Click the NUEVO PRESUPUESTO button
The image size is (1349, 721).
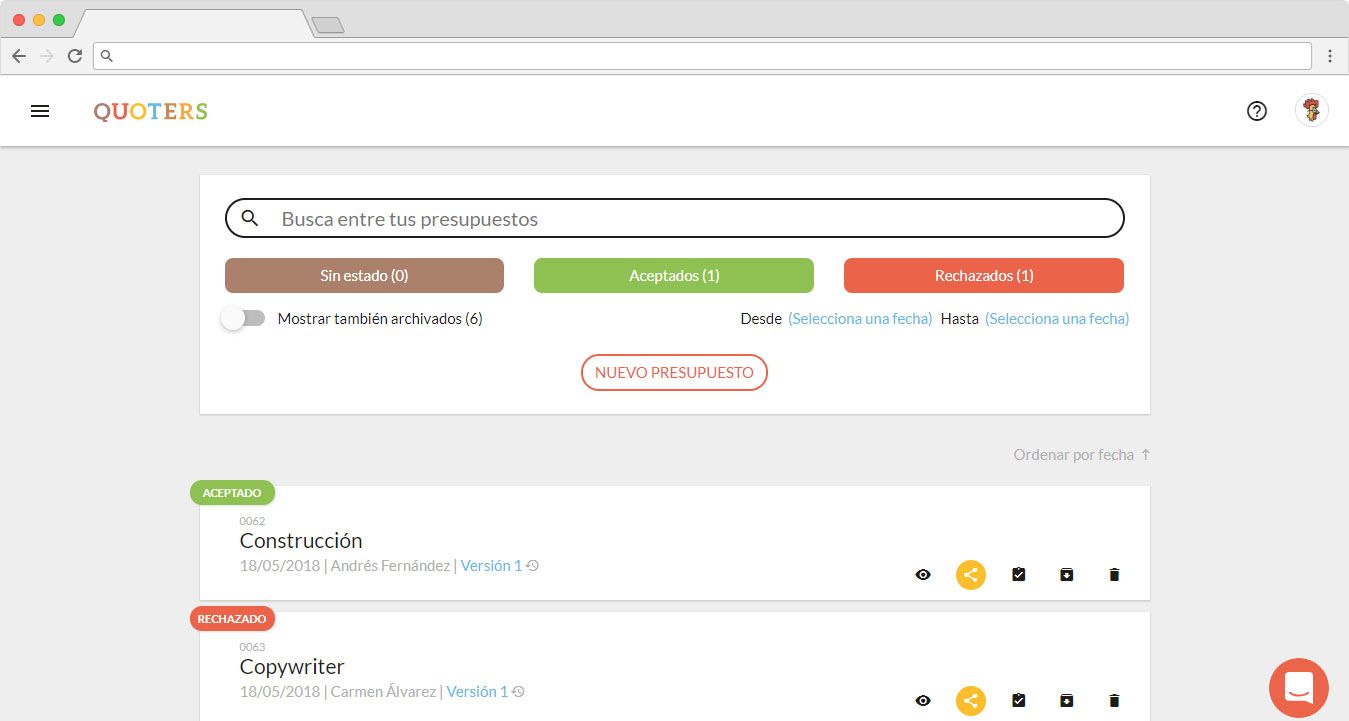point(674,373)
